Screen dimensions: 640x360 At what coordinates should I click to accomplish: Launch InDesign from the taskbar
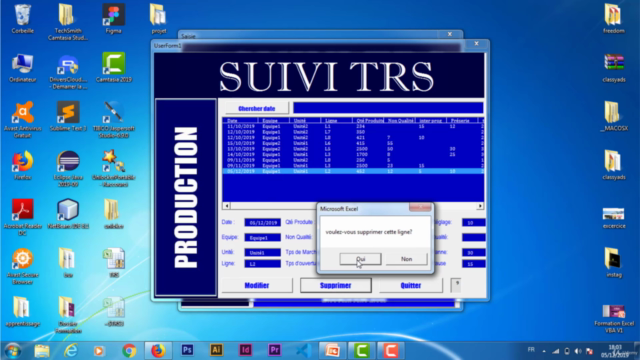(246, 350)
